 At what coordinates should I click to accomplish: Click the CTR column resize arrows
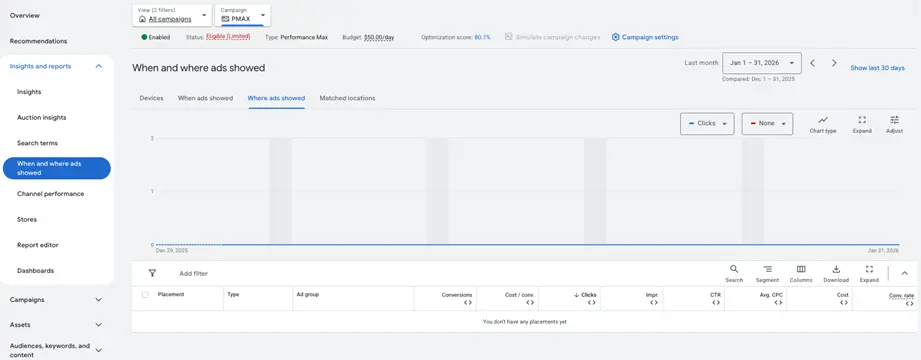pyautogui.click(x=716, y=302)
